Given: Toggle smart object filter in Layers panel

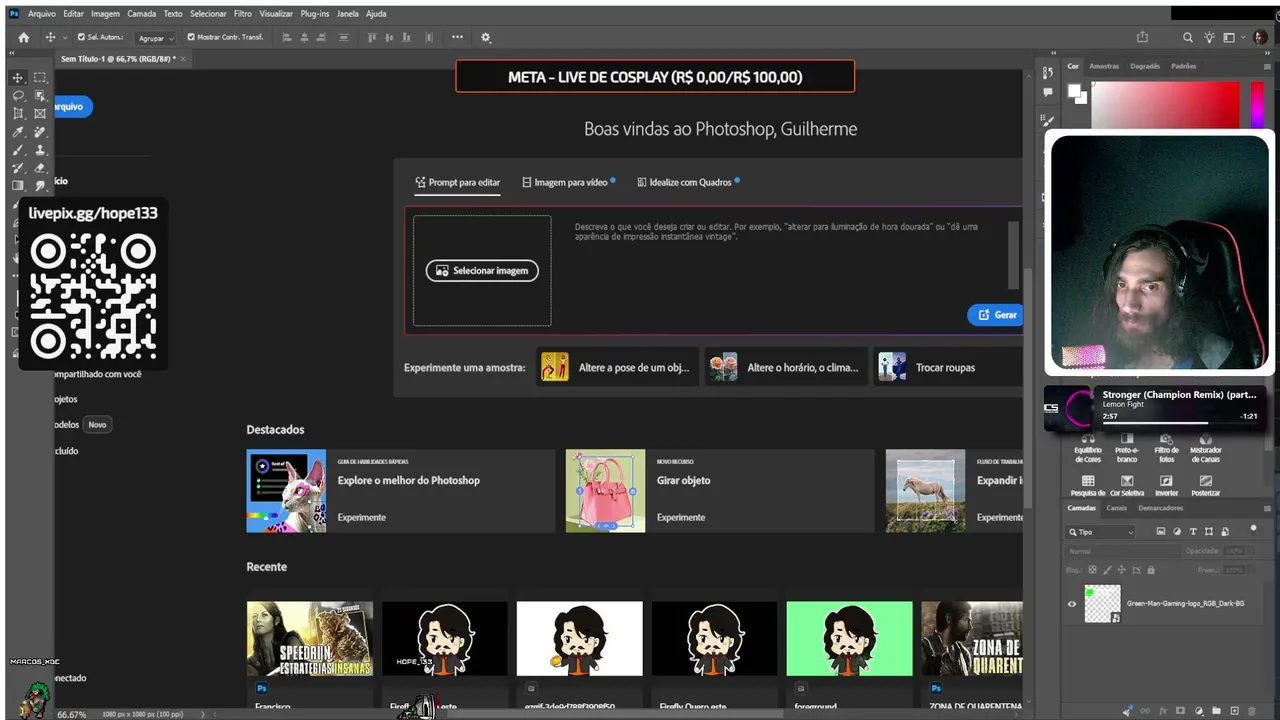Looking at the screenshot, I should tap(1225, 532).
